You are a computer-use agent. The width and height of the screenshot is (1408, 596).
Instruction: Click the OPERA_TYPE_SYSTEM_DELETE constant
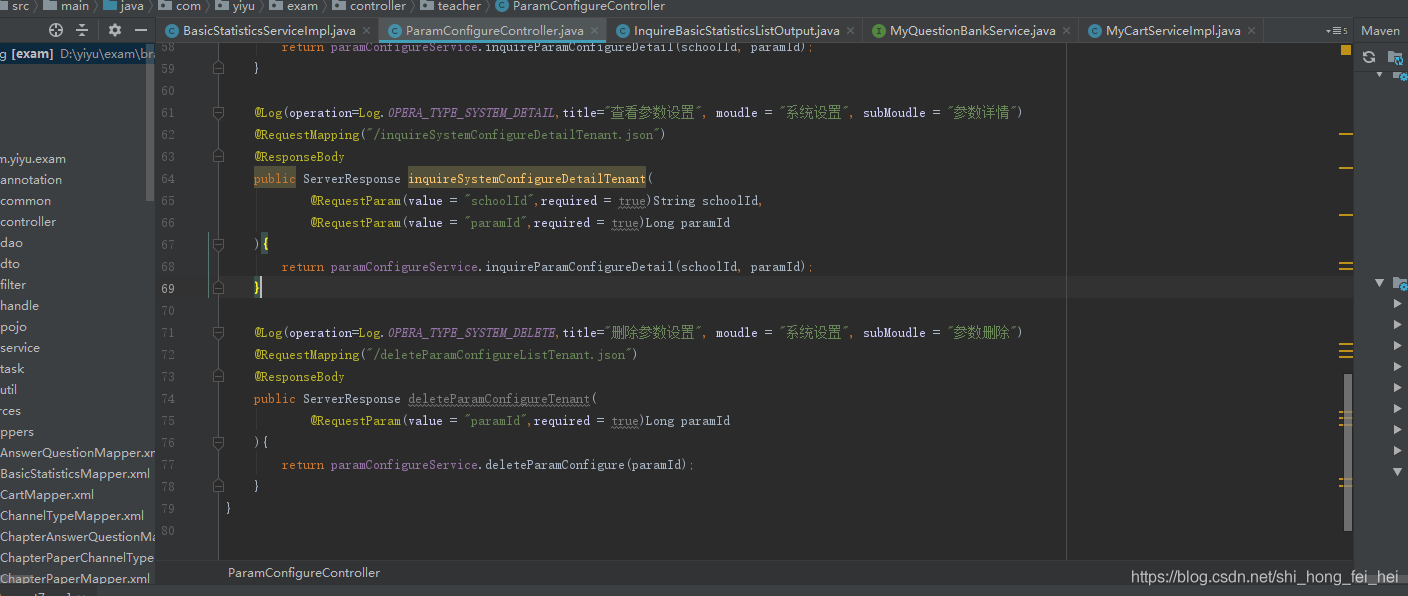point(472,333)
